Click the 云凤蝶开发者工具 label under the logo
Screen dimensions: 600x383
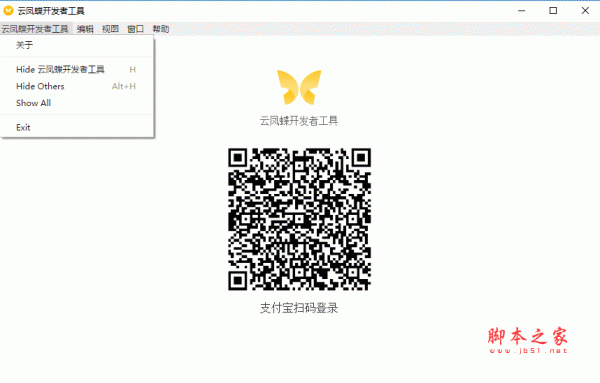[x=299, y=121]
